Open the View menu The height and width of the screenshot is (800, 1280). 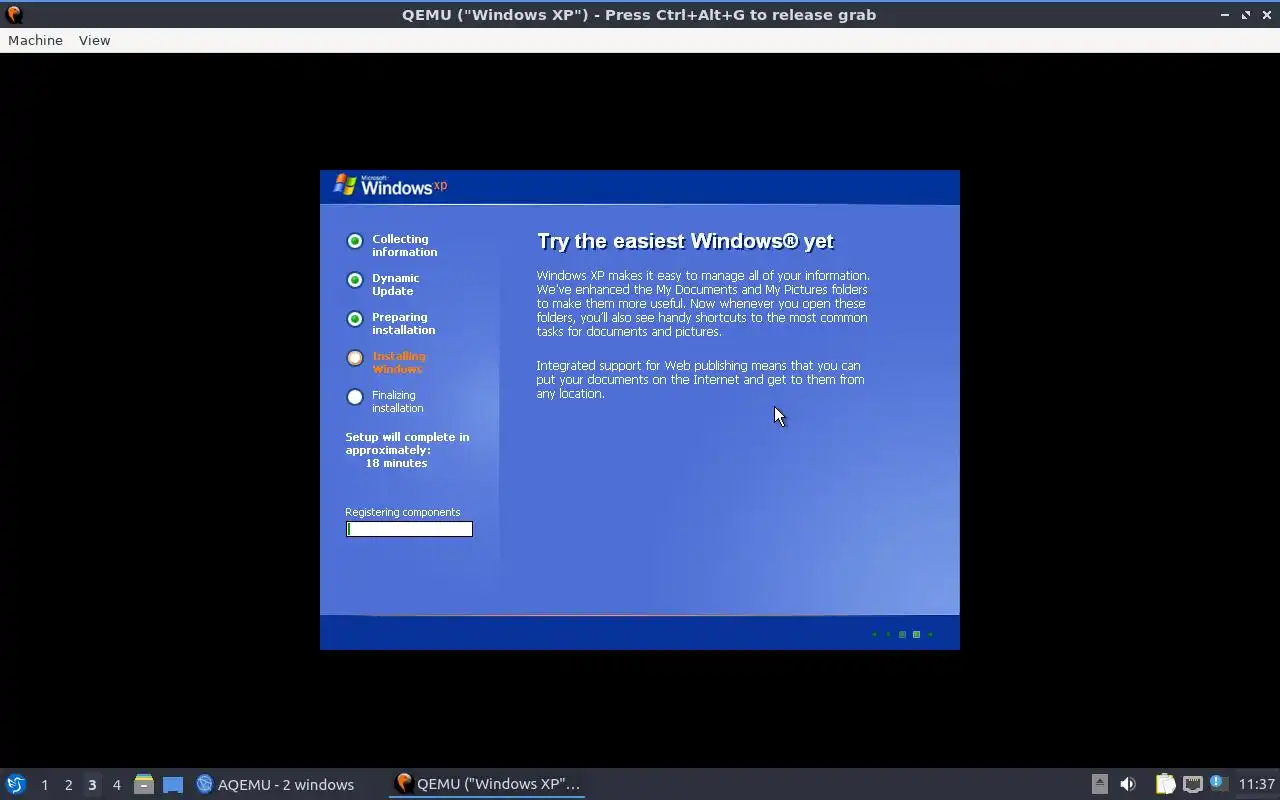pos(94,40)
